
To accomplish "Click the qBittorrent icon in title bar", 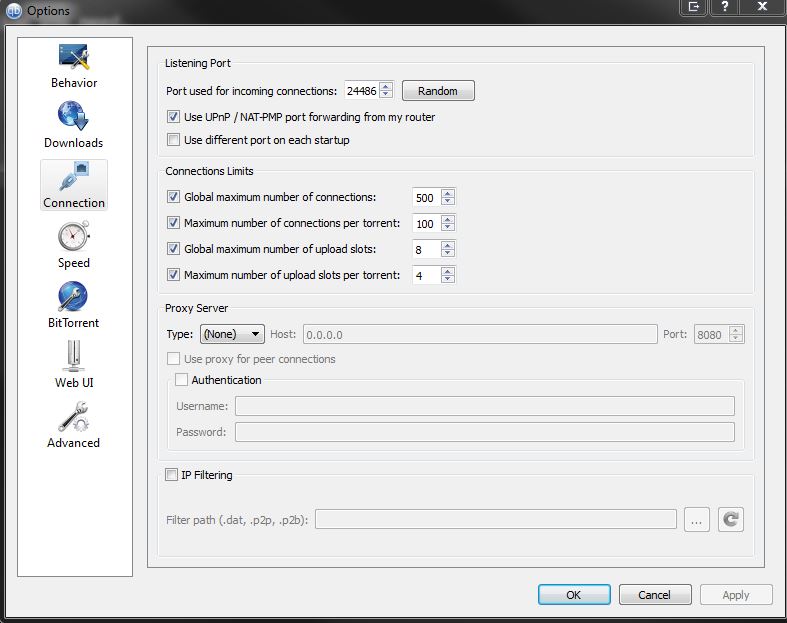I will (14, 11).
